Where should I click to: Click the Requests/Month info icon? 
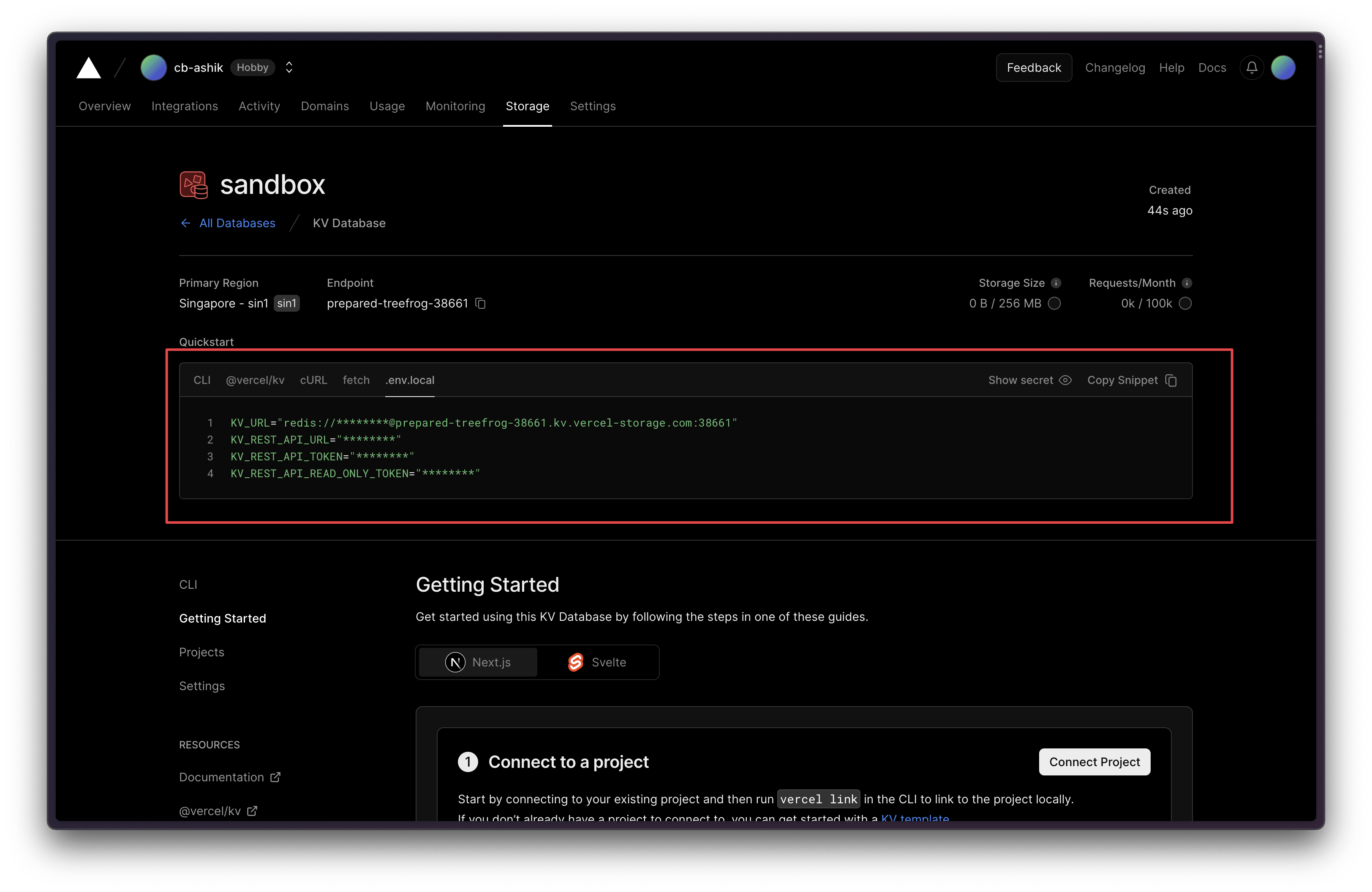(1187, 283)
